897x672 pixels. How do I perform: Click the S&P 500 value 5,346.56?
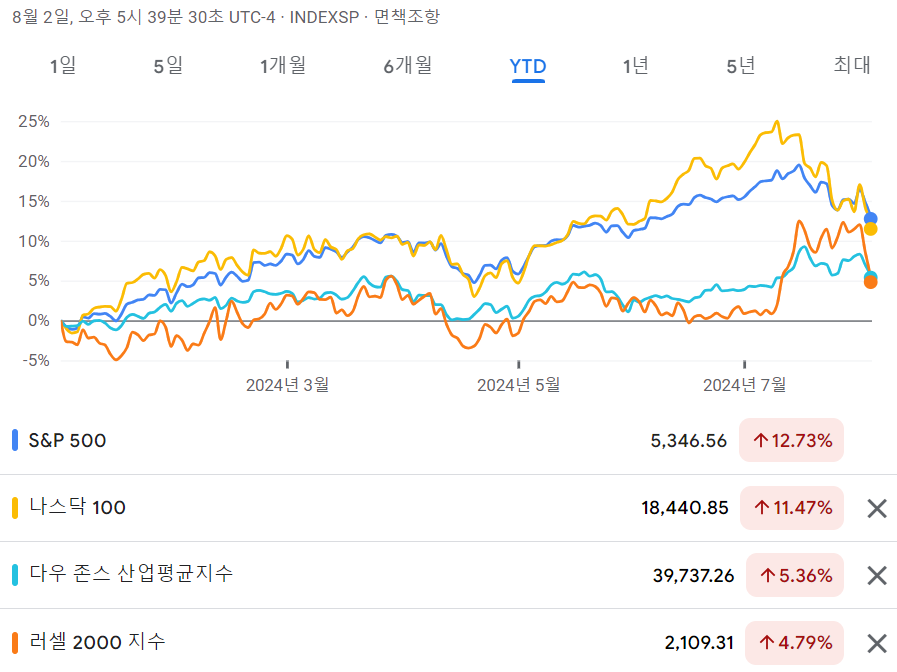pos(688,440)
